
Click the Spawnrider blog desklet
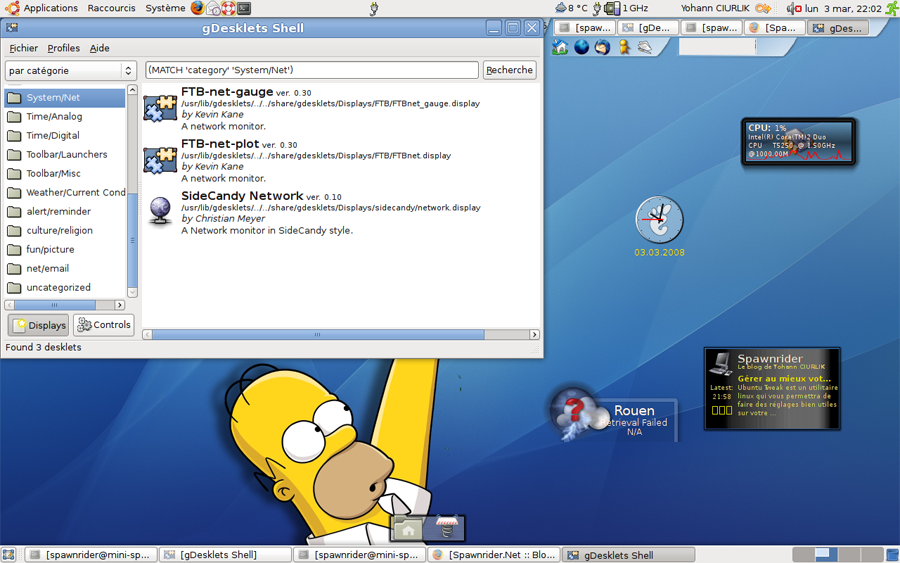[772, 389]
